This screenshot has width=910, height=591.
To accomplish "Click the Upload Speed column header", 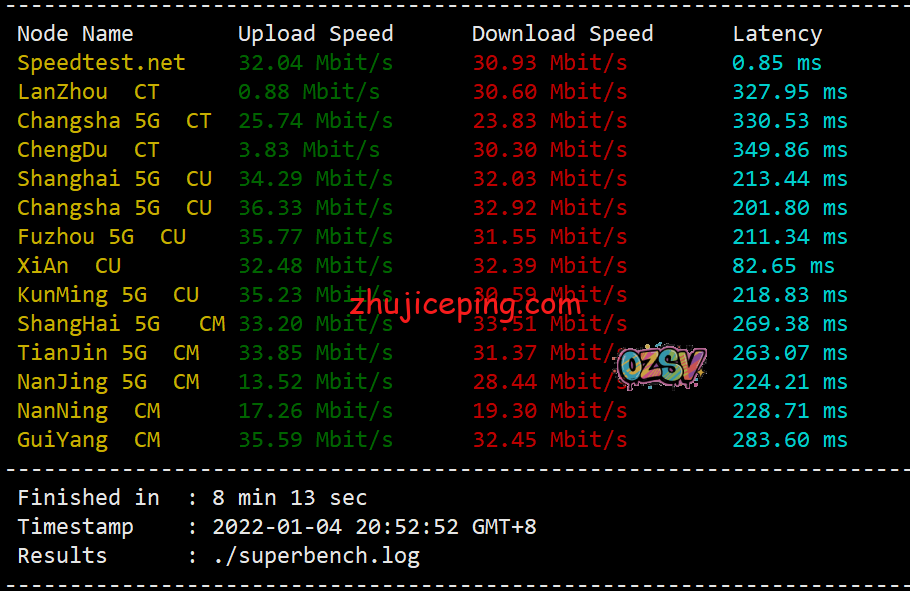I will [x=316, y=34].
